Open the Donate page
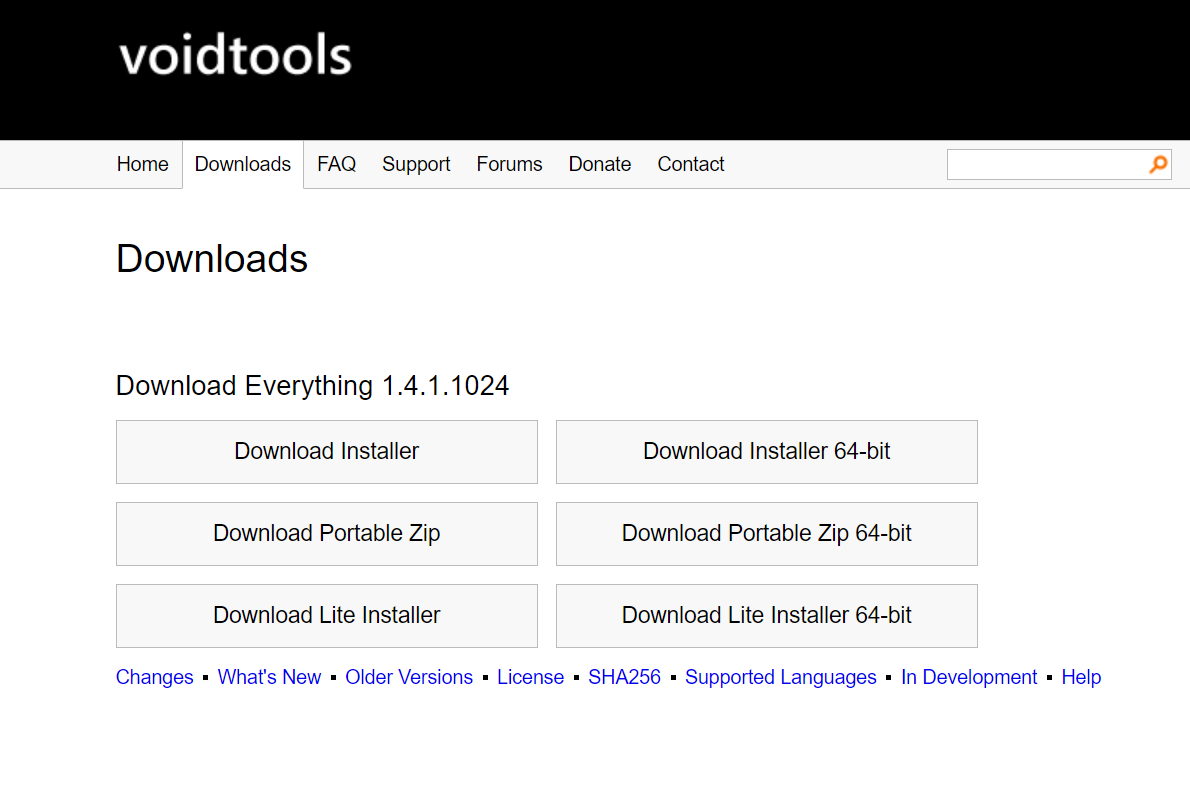The width and height of the screenshot is (1190, 791). [600, 165]
